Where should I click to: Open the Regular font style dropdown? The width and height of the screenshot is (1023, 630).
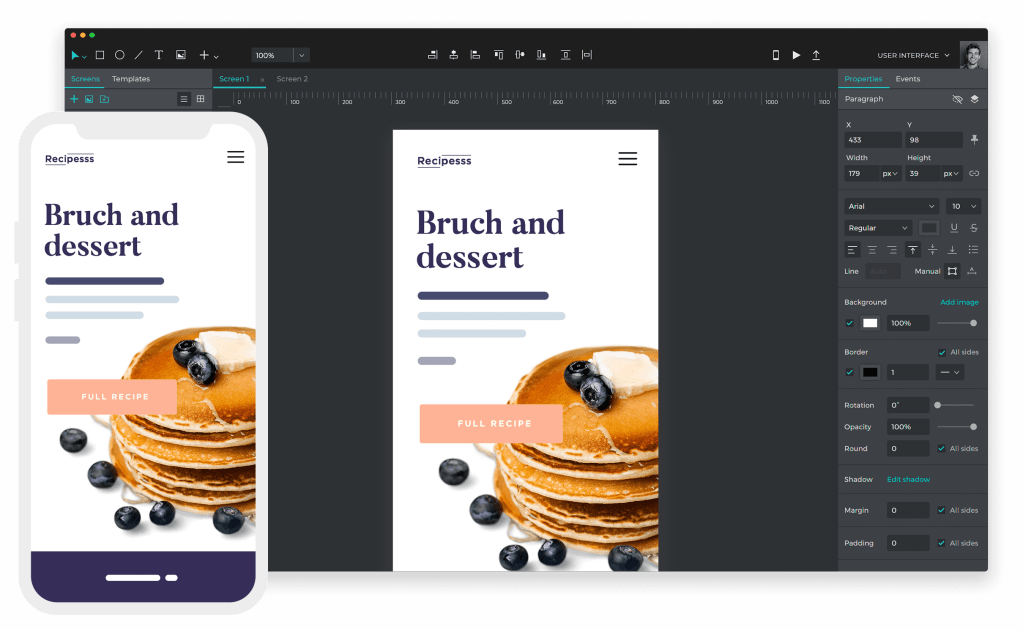click(878, 228)
